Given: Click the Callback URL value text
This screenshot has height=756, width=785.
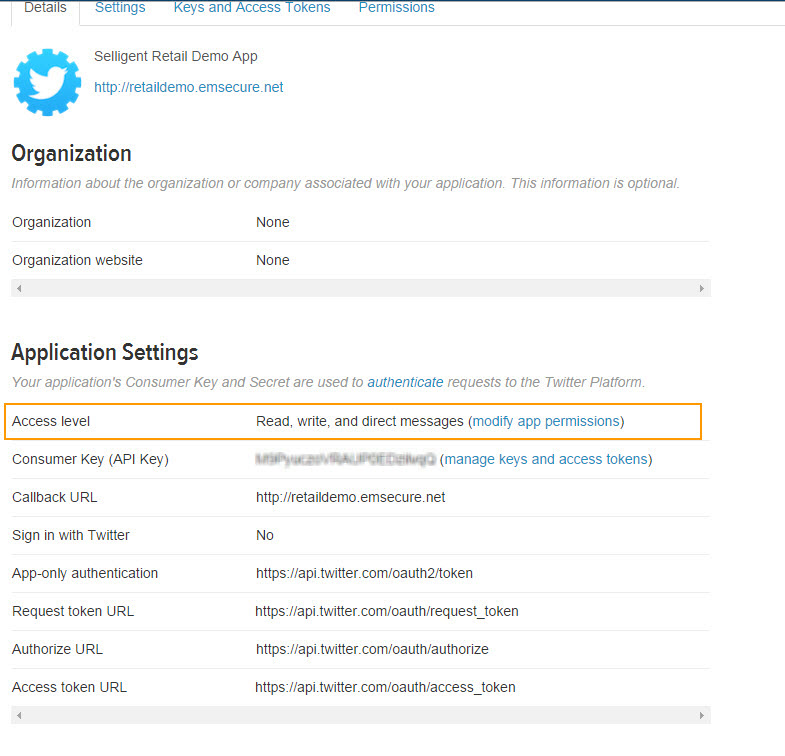Looking at the screenshot, I should point(350,497).
